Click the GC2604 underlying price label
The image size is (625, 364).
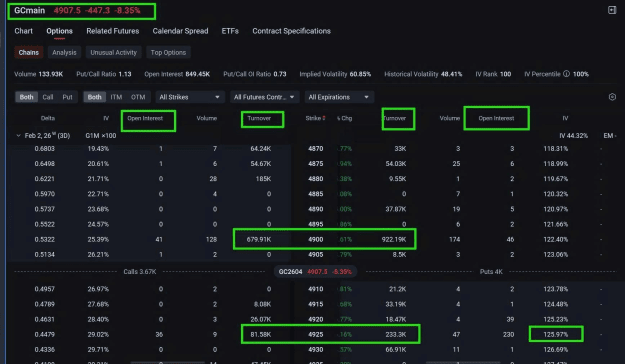tap(315, 272)
